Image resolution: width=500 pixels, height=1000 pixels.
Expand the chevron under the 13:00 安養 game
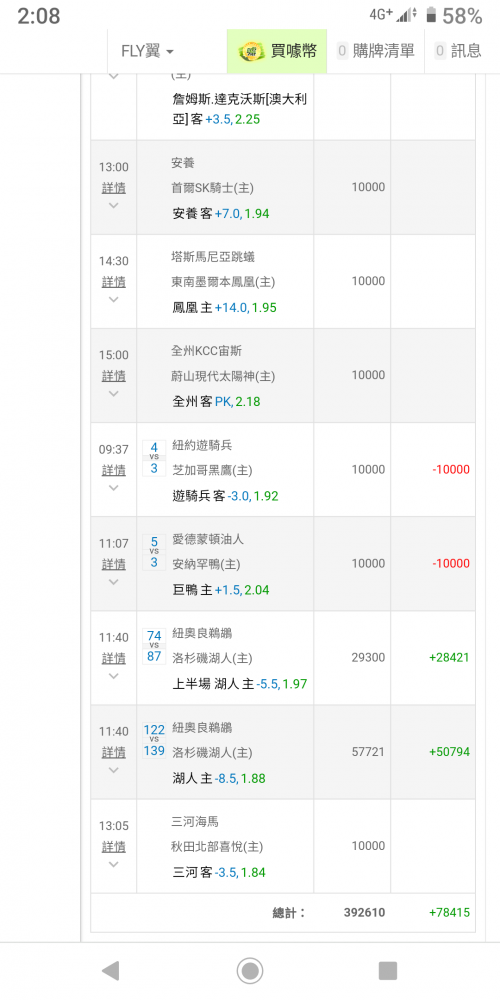[x=114, y=205]
